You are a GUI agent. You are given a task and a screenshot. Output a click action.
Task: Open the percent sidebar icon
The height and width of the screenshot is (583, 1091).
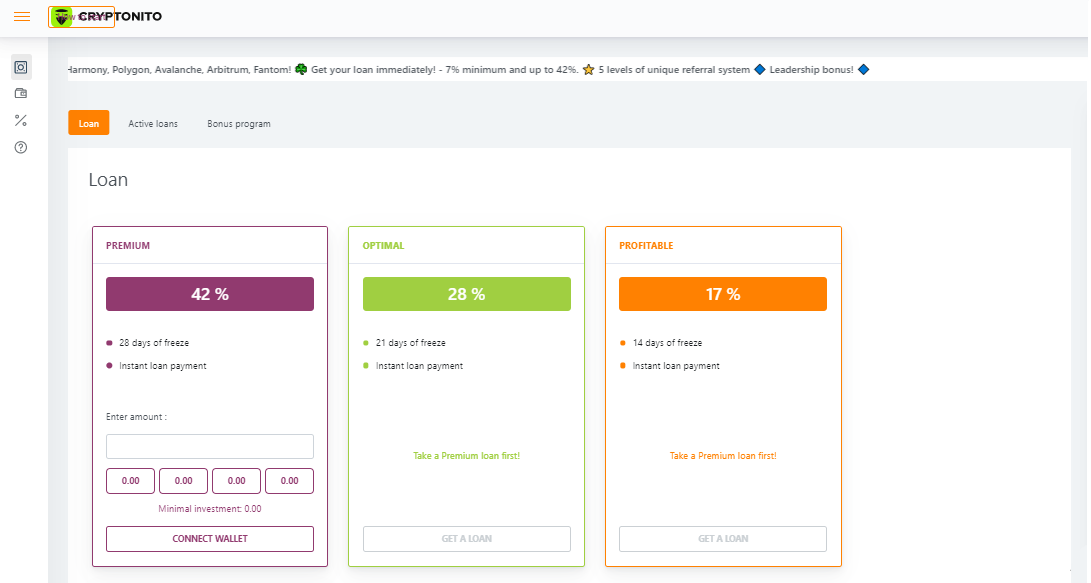click(x=21, y=120)
